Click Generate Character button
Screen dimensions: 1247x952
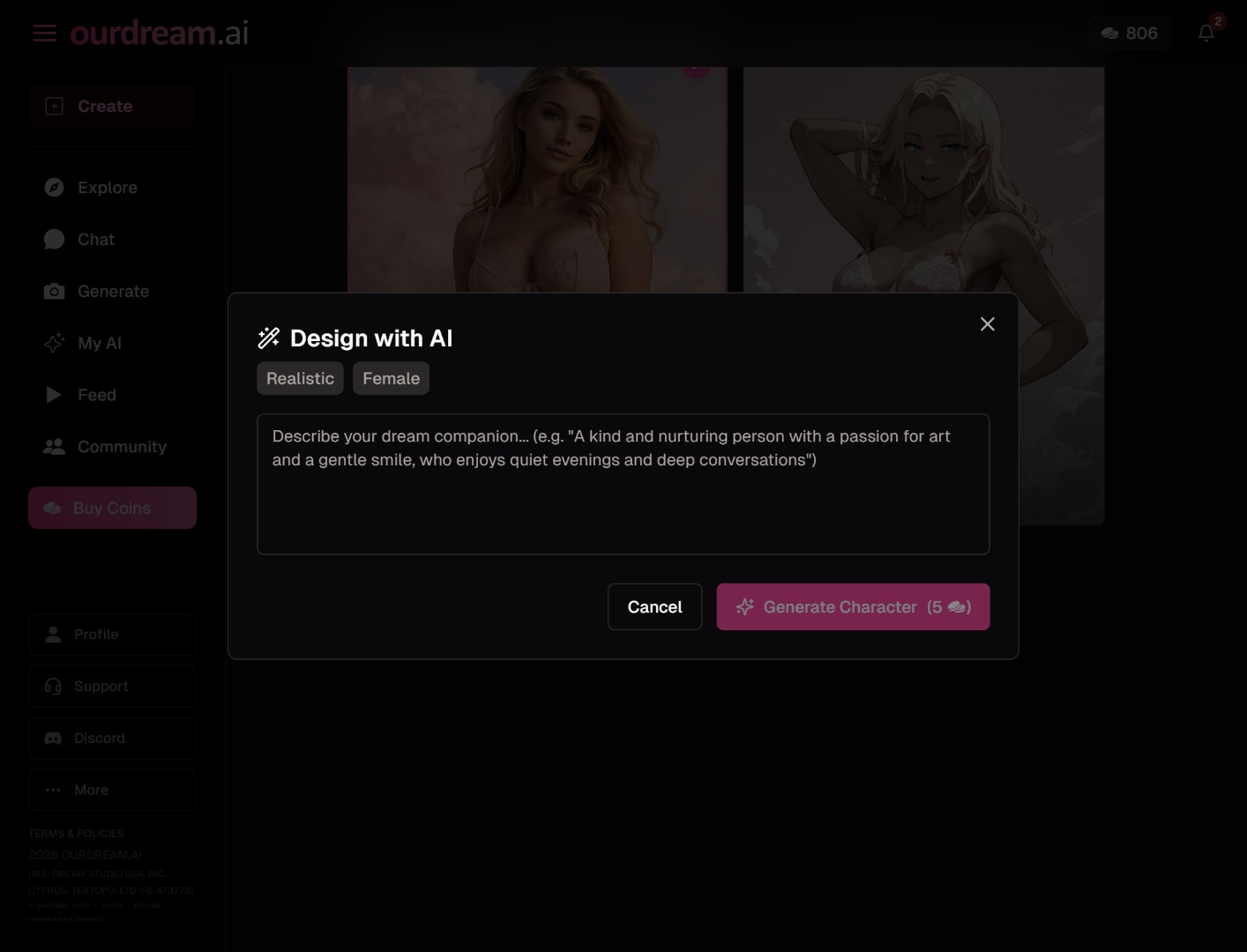point(853,606)
